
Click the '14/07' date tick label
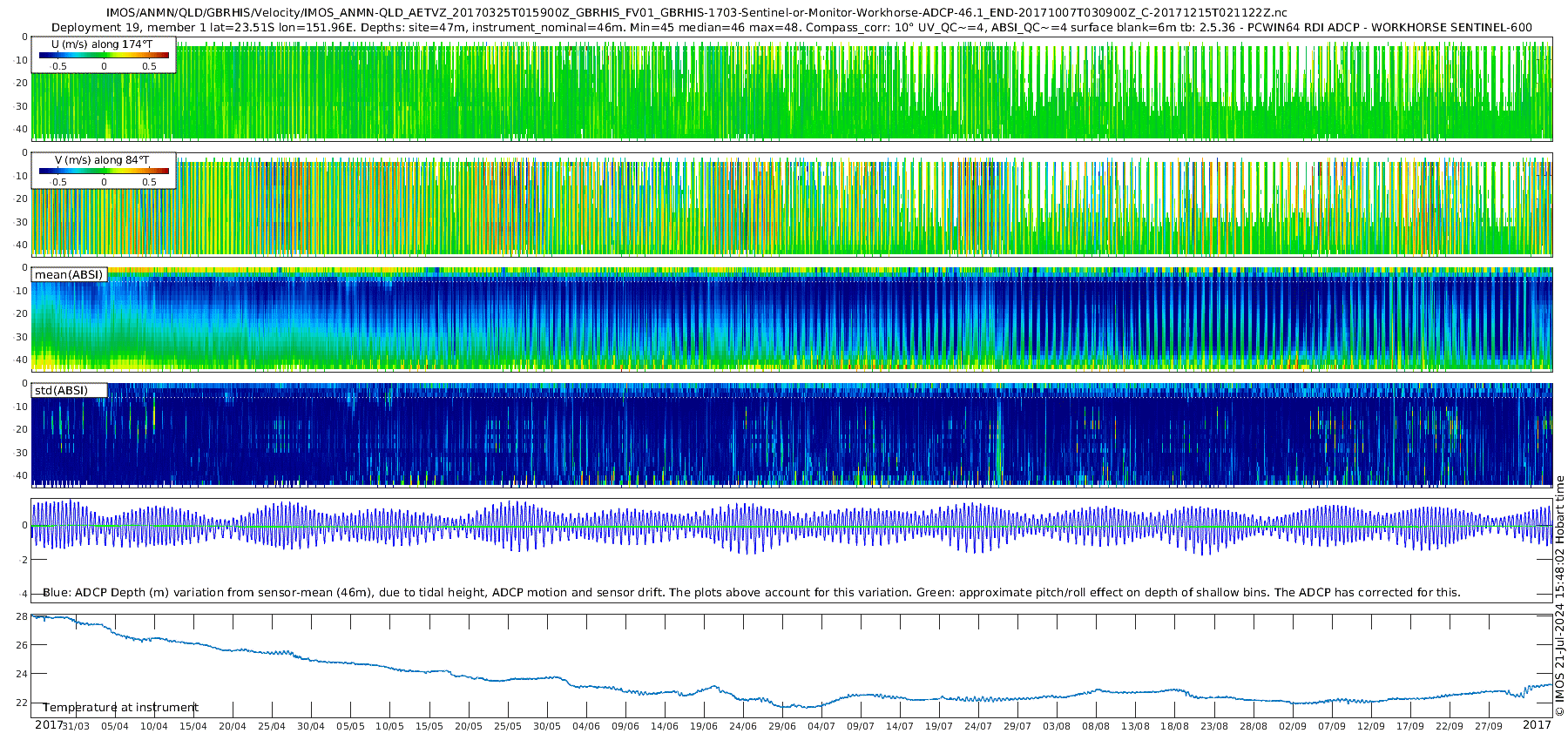point(900,726)
